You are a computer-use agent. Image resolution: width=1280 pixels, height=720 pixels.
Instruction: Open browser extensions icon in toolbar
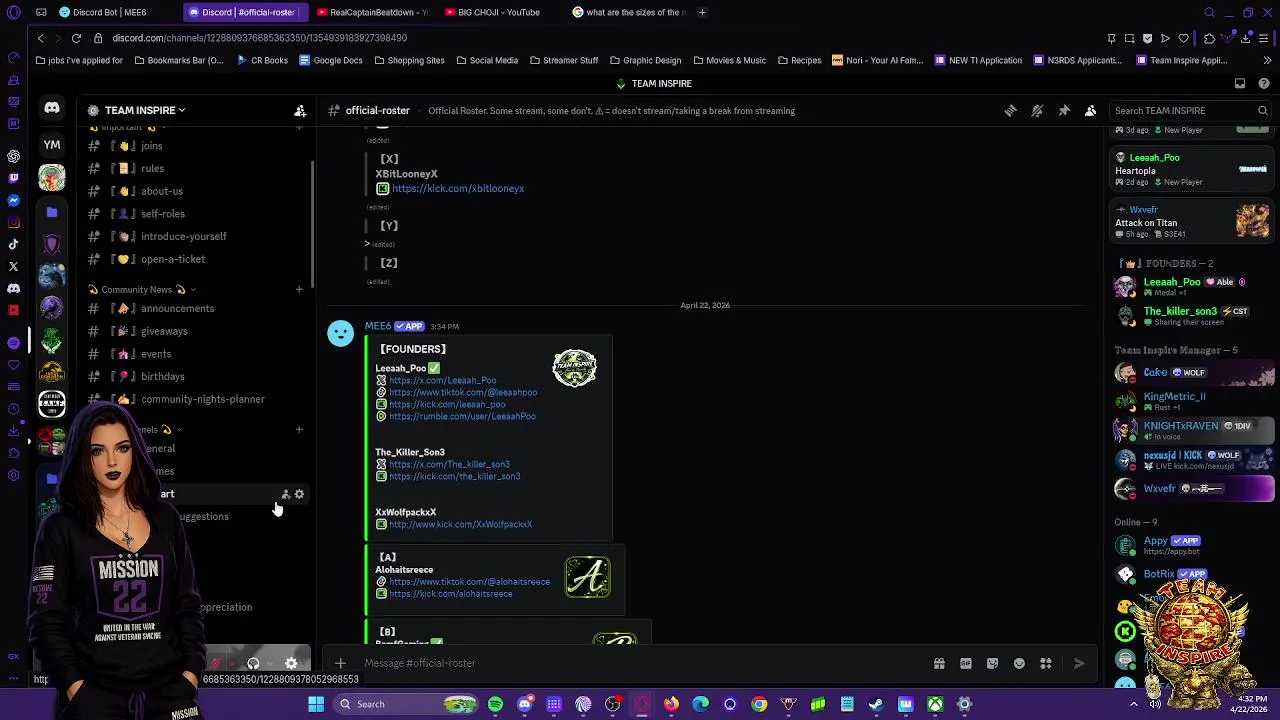click(x=1209, y=38)
